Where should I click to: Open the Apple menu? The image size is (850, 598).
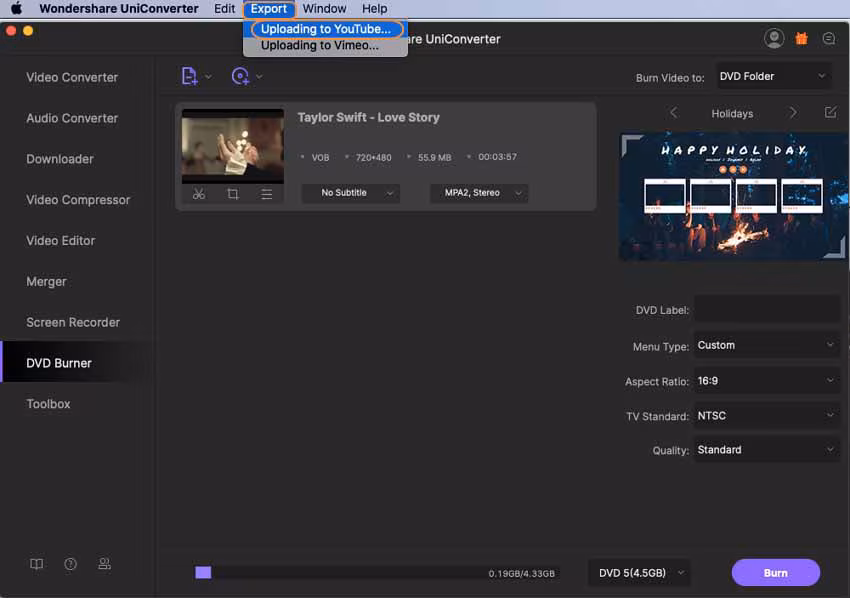(16, 9)
